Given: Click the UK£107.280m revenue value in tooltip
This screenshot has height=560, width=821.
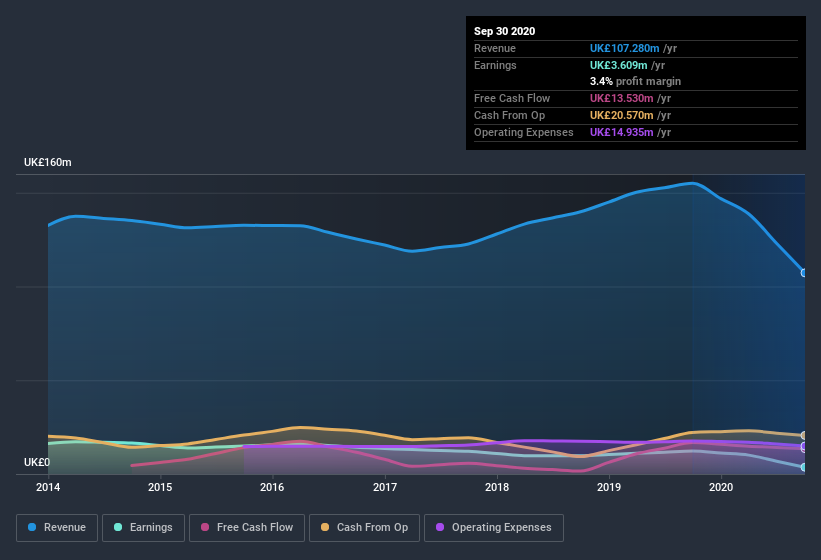Looking at the screenshot, I should (625, 48).
